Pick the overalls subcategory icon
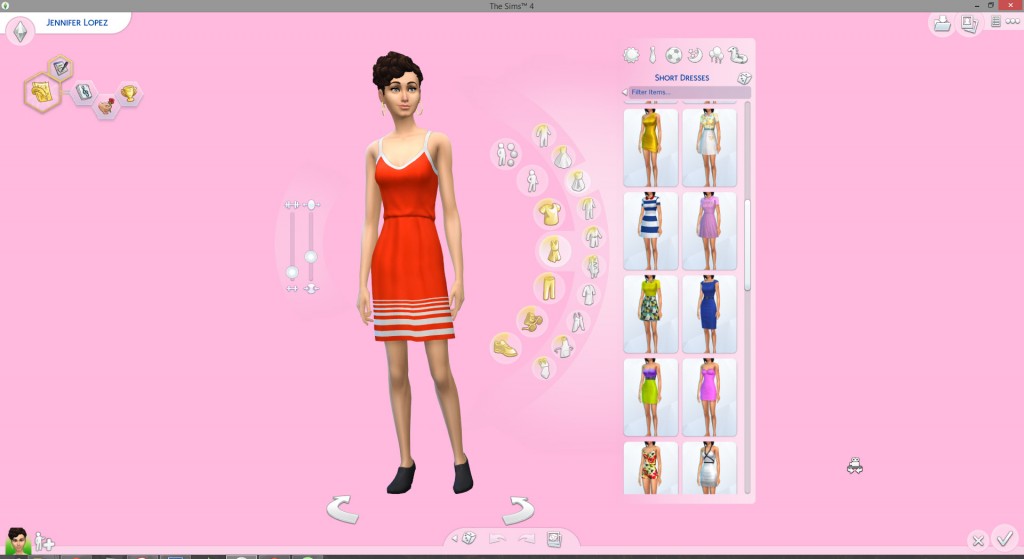Viewport: 1024px width, 559px height. tap(578, 322)
